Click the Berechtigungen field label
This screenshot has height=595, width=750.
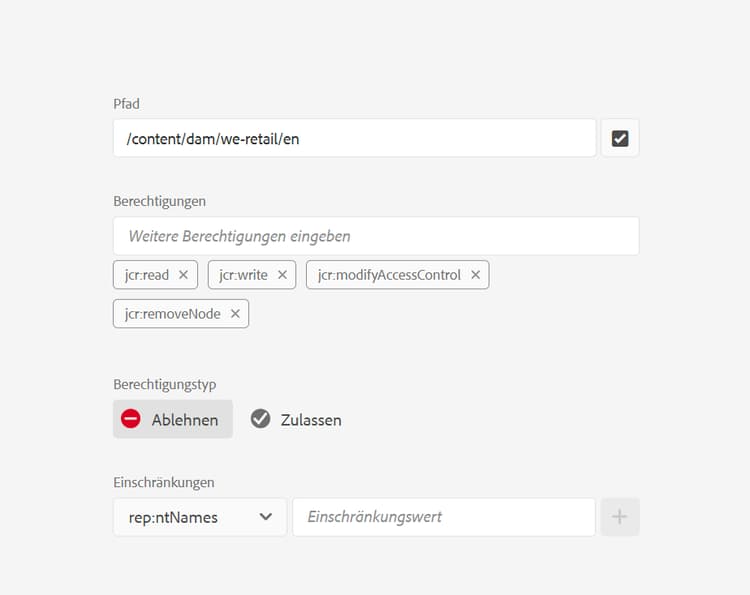coord(159,201)
